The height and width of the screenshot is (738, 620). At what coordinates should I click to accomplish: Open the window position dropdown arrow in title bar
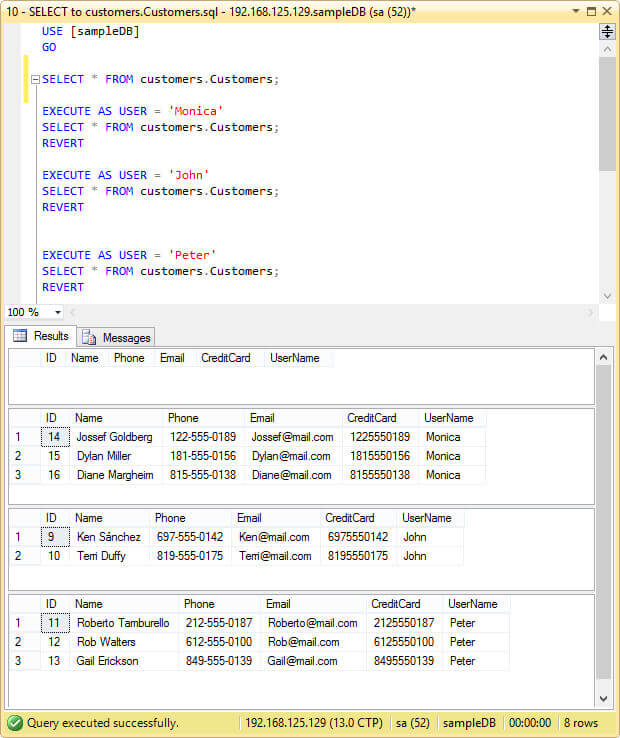click(x=576, y=10)
